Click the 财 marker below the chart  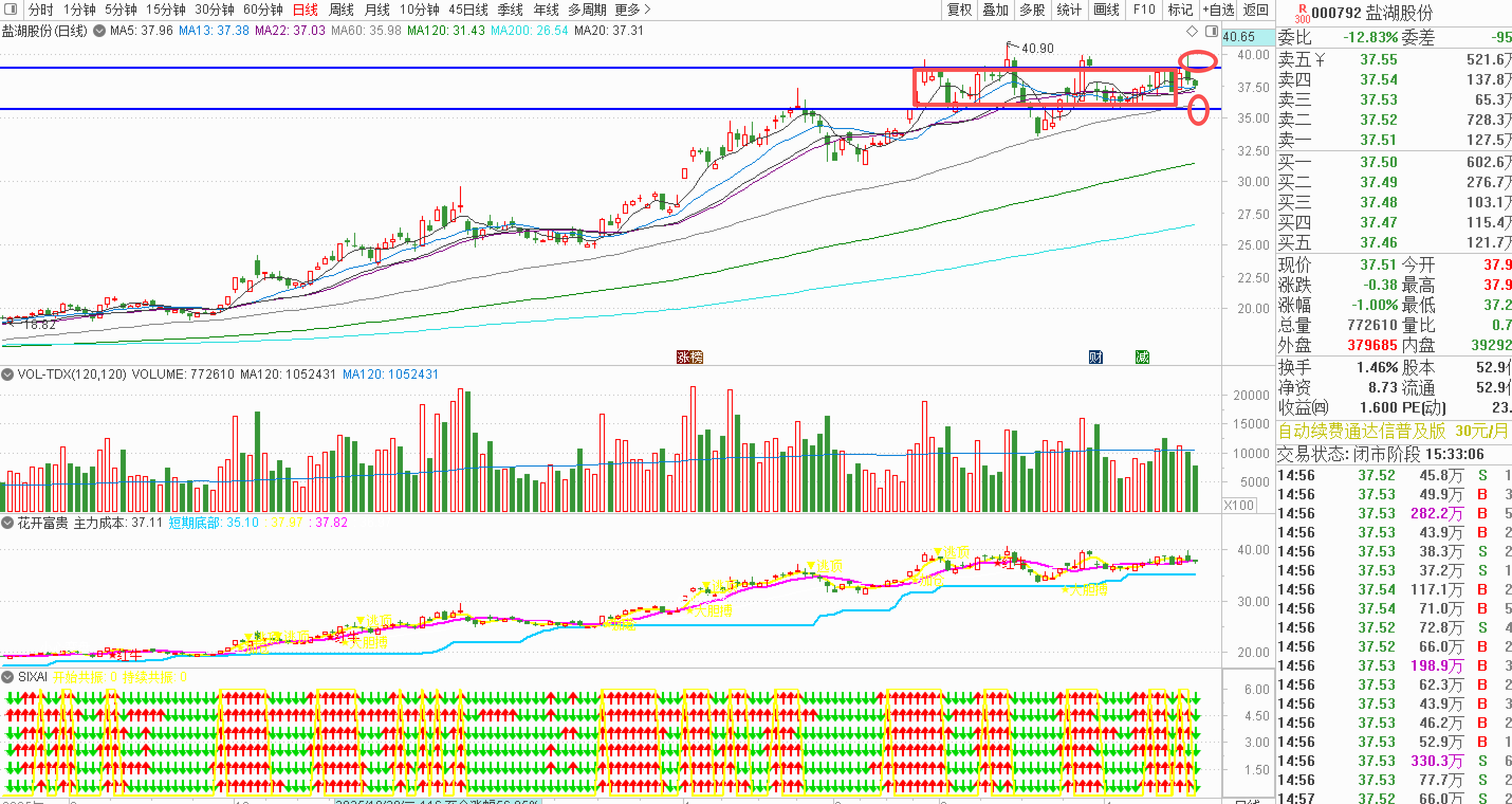(1095, 357)
